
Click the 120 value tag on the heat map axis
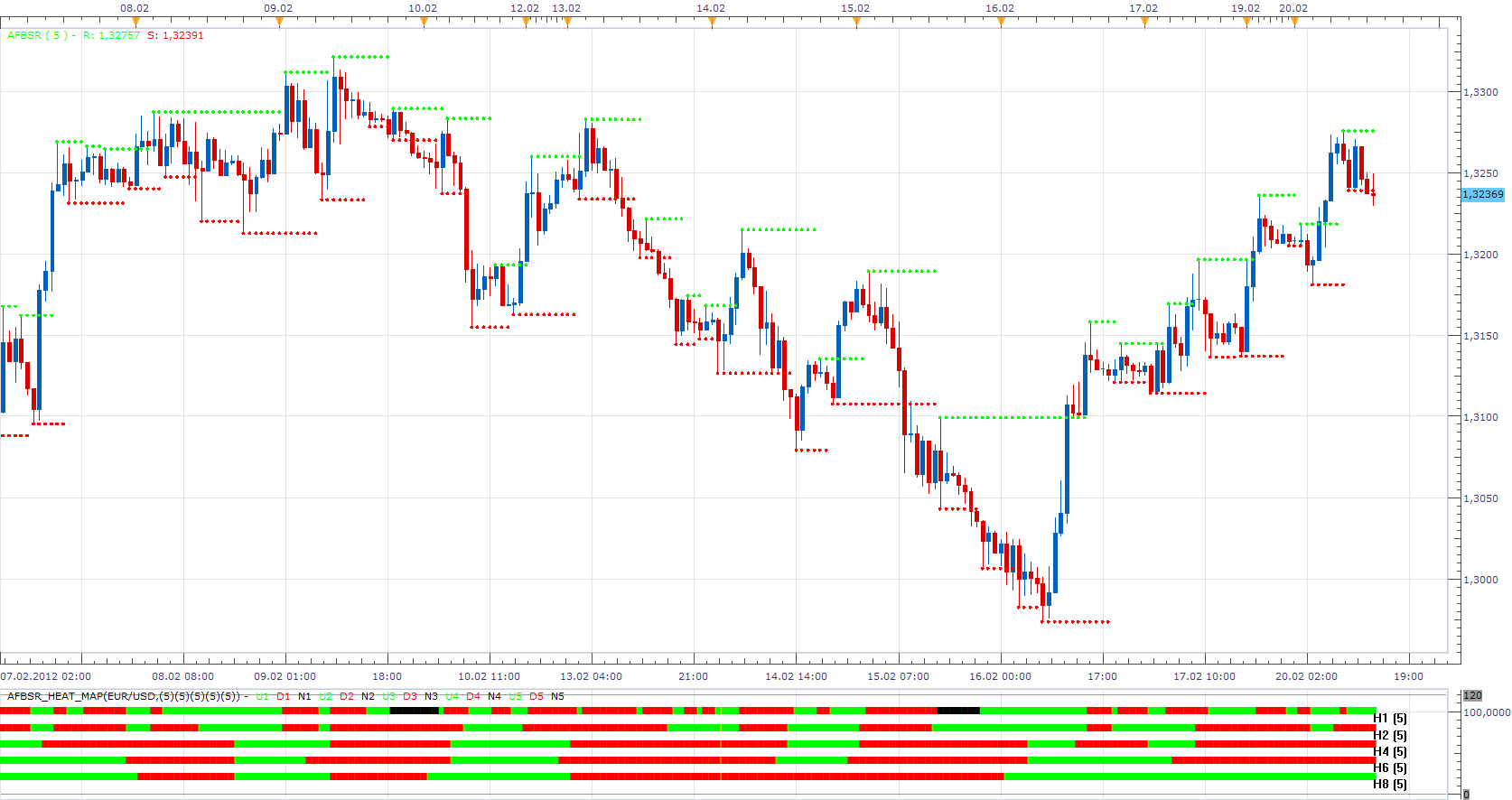coord(1472,695)
